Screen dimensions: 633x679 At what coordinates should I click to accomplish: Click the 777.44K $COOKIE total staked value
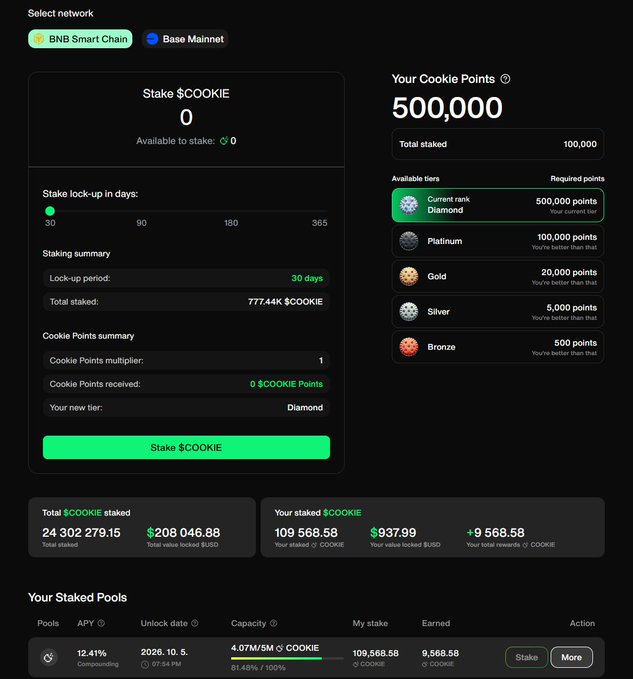coord(285,302)
